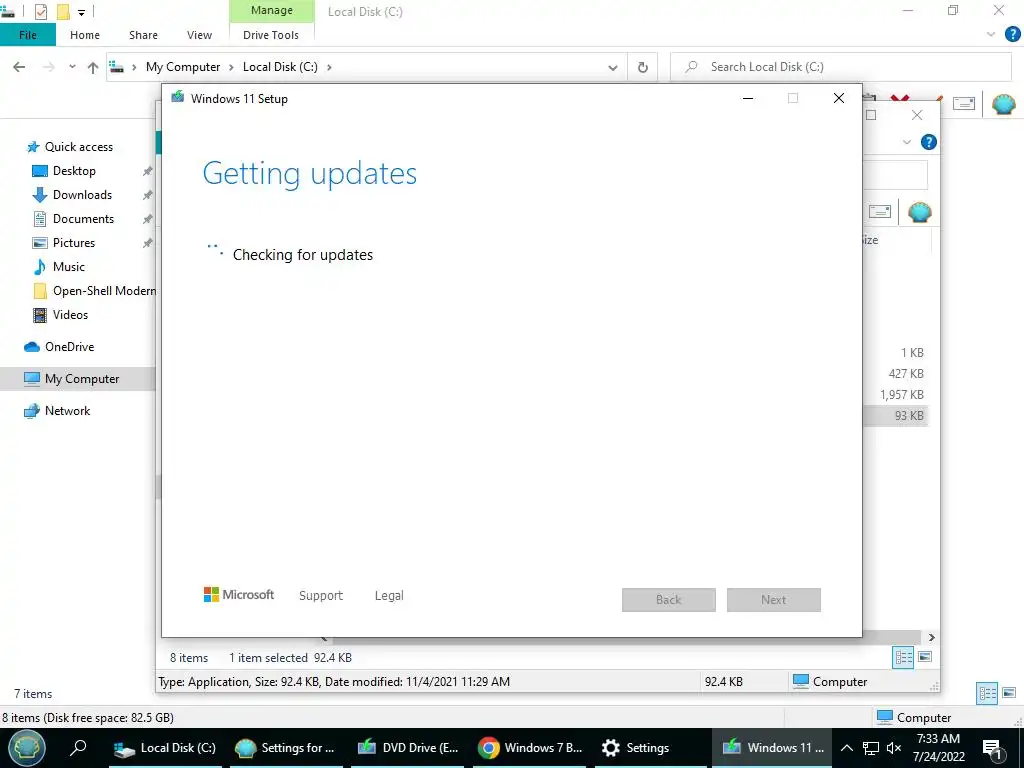Switch to the Share ribbon tab
The height and width of the screenshot is (768, 1024).
(x=143, y=35)
